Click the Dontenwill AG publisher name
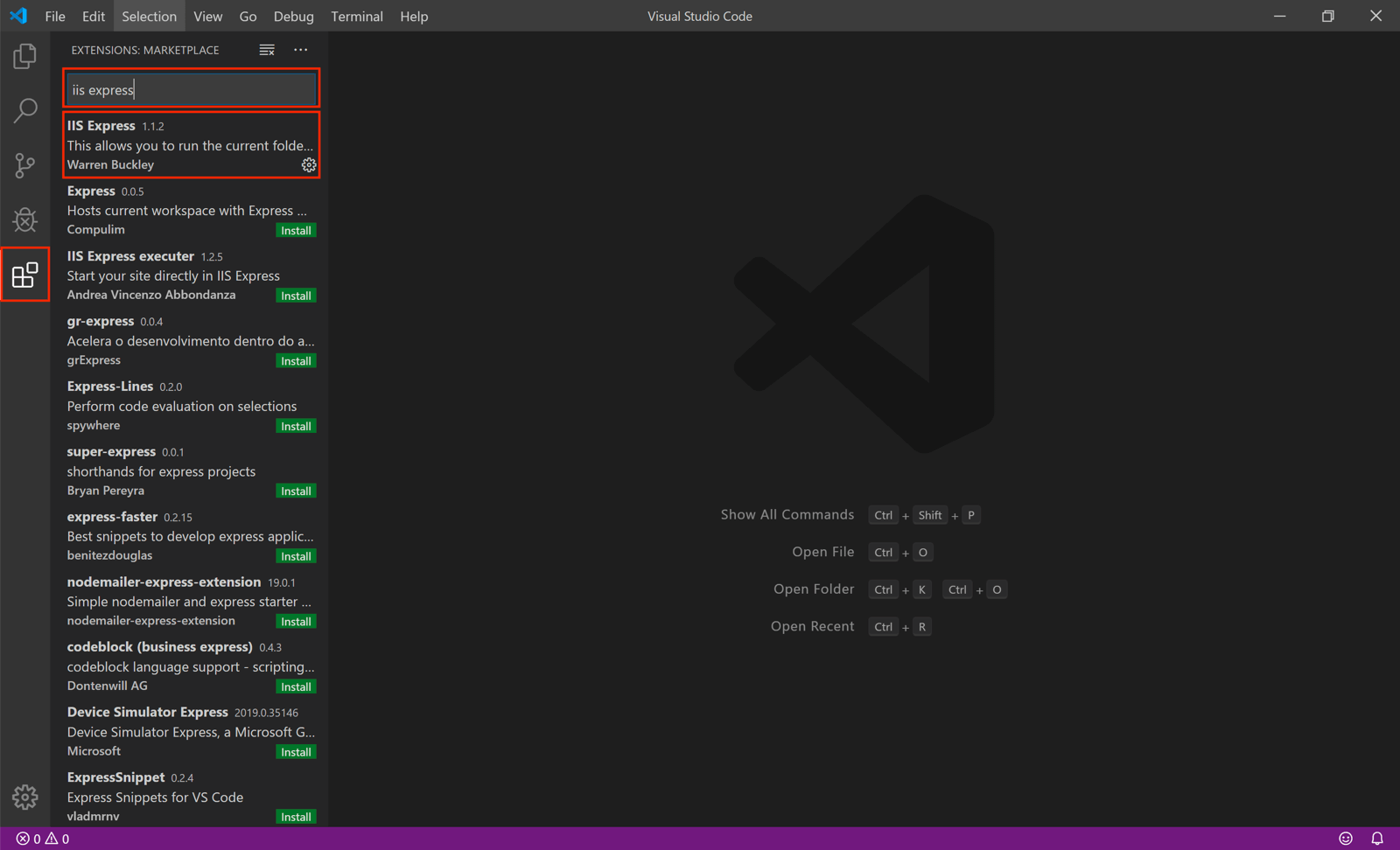The height and width of the screenshot is (850, 1400). point(108,686)
